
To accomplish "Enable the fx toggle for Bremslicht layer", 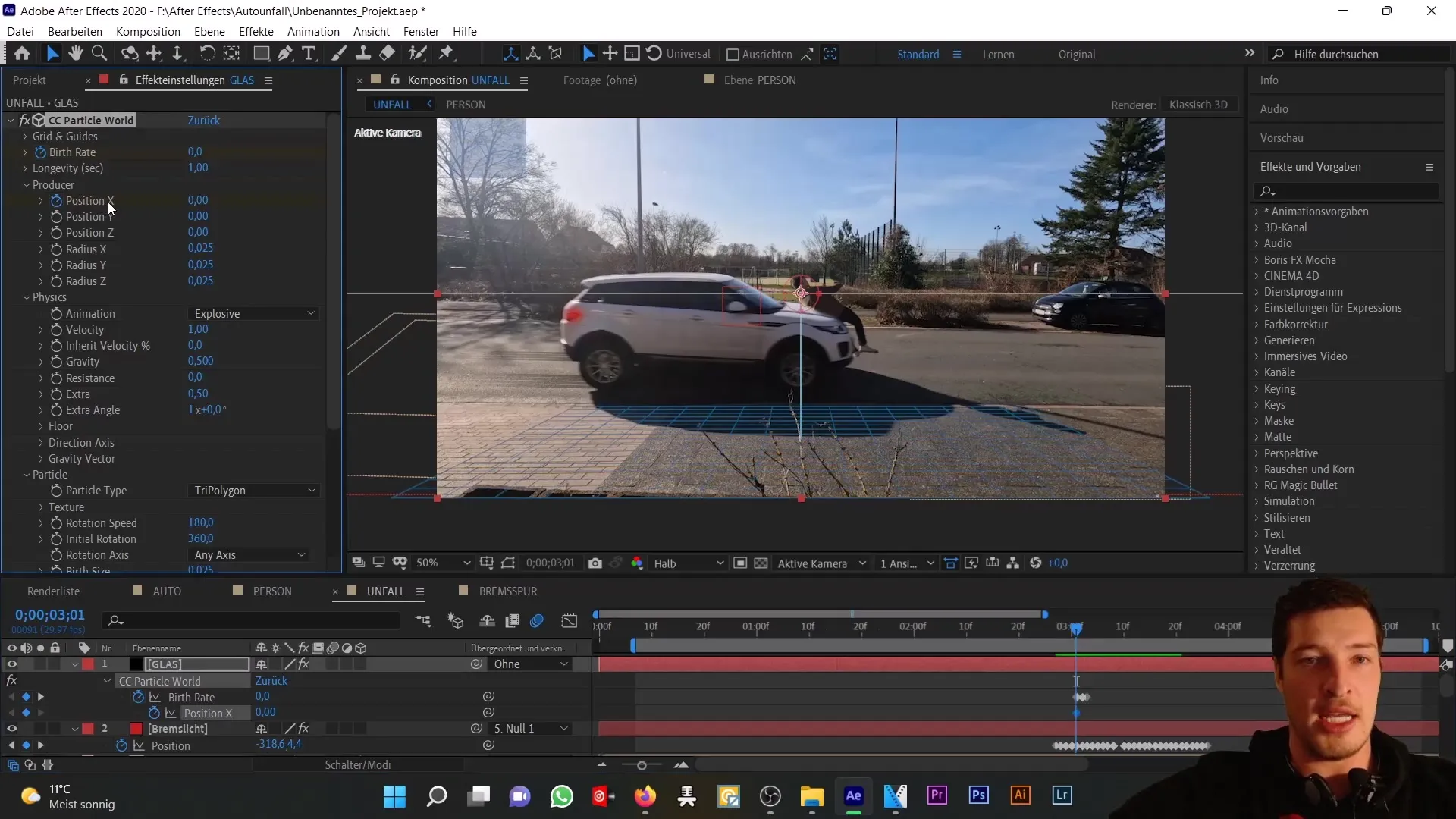I will (304, 728).
